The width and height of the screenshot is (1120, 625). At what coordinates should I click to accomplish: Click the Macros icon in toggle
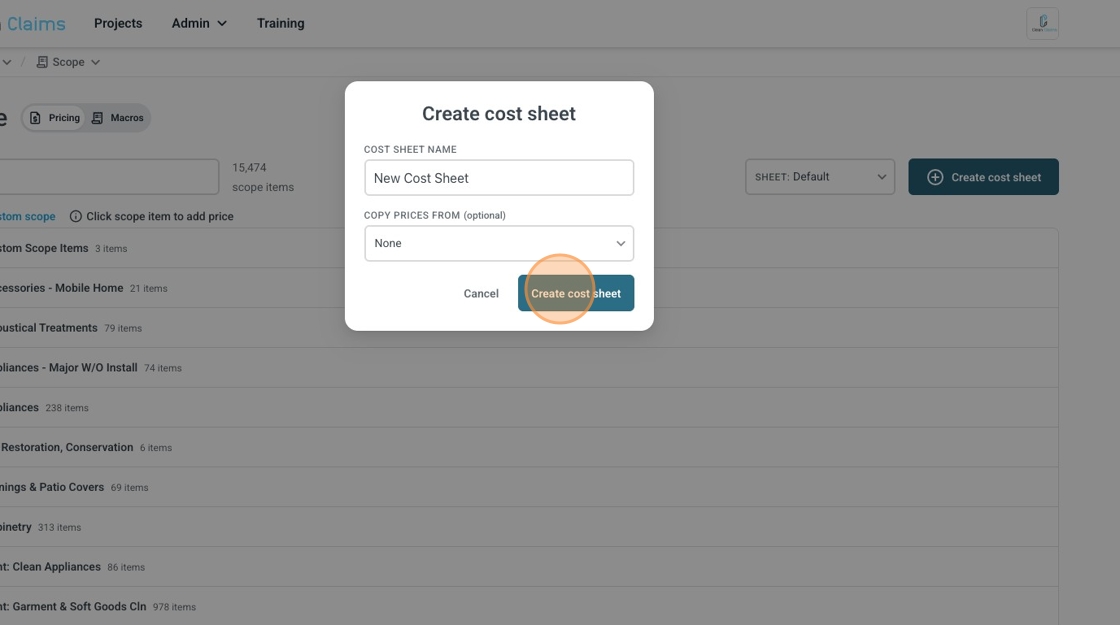click(x=97, y=118)
